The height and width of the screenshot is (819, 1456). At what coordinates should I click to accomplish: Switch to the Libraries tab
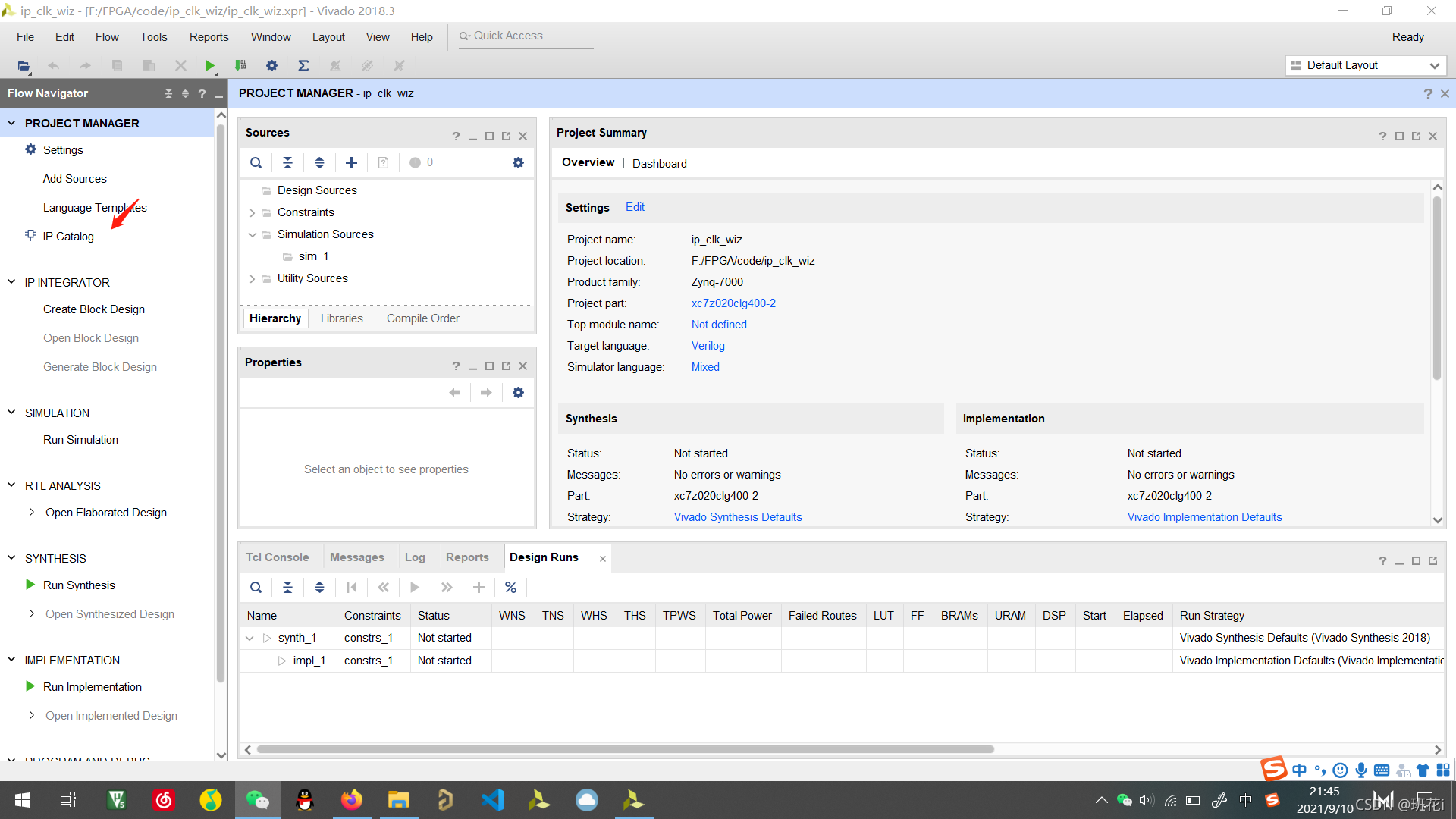pos(342,318)
